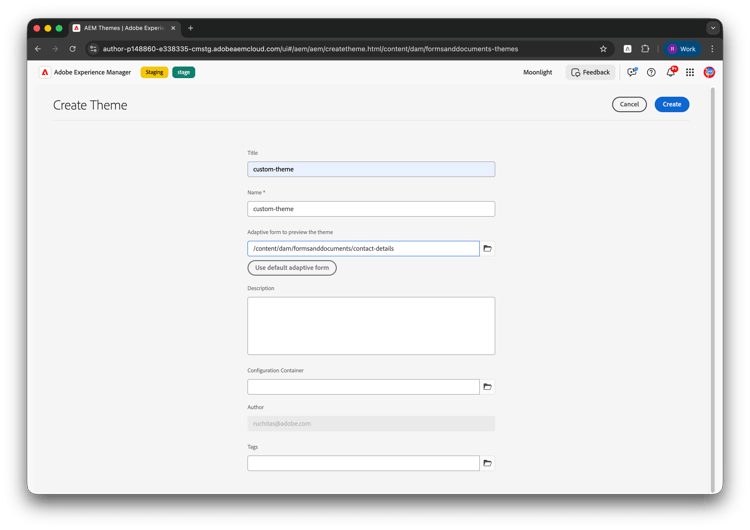Browse for a Configuration Container folder
Image resolution: width=750 pixels, height=530 pixels.
[488, 386]
